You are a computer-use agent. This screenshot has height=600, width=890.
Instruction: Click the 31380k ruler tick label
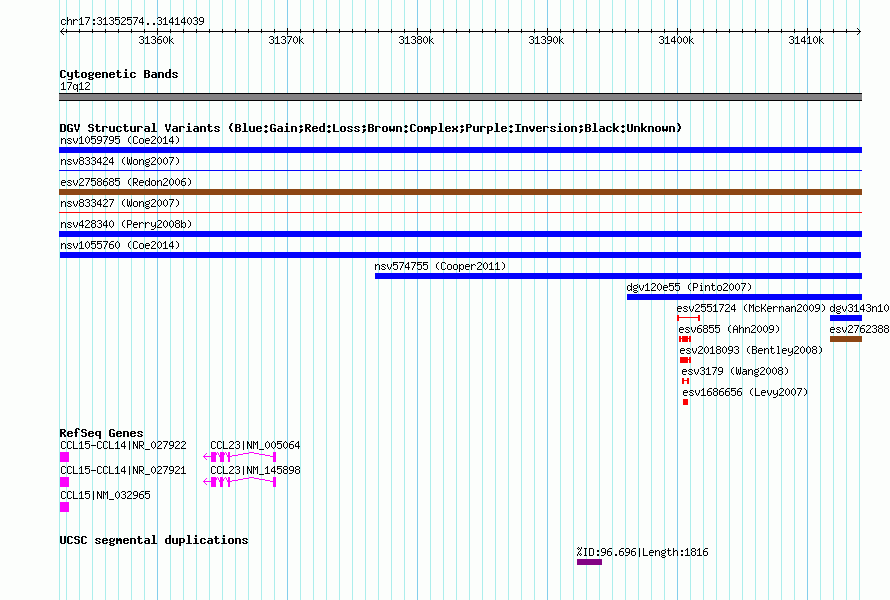point(416,40)
